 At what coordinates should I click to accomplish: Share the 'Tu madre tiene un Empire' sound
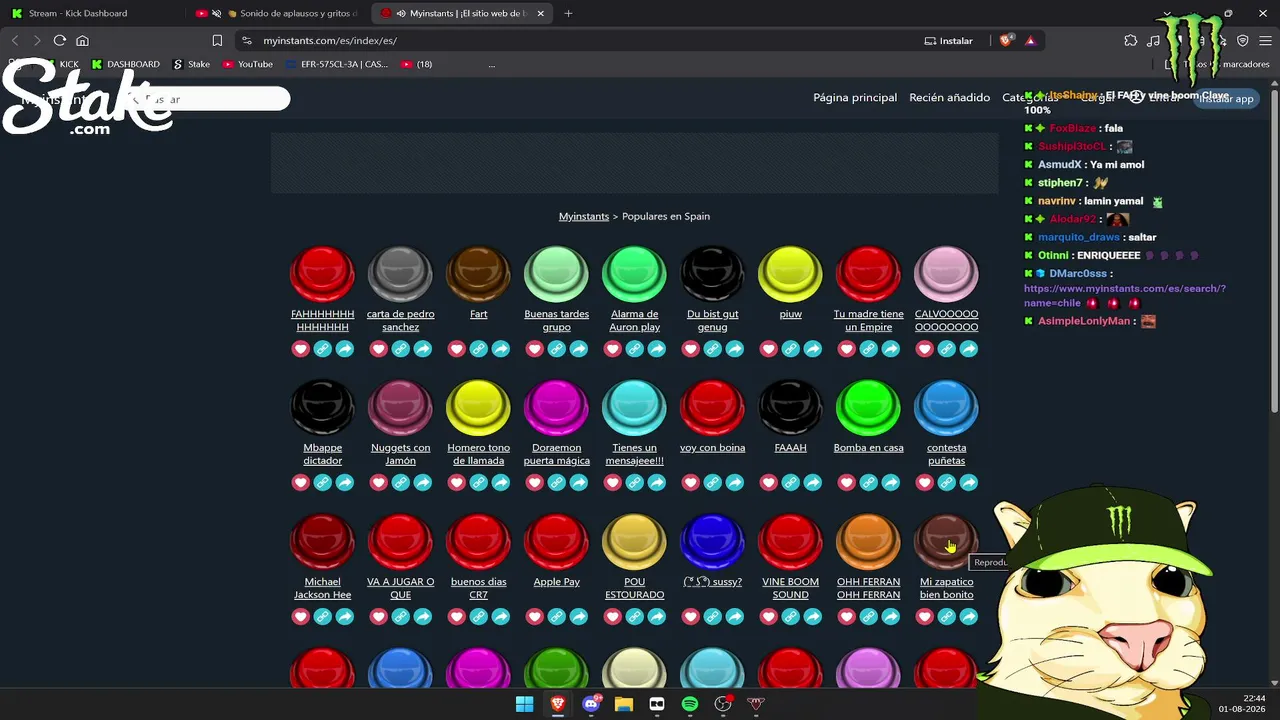pyautogui.click(x=891, y=349)
